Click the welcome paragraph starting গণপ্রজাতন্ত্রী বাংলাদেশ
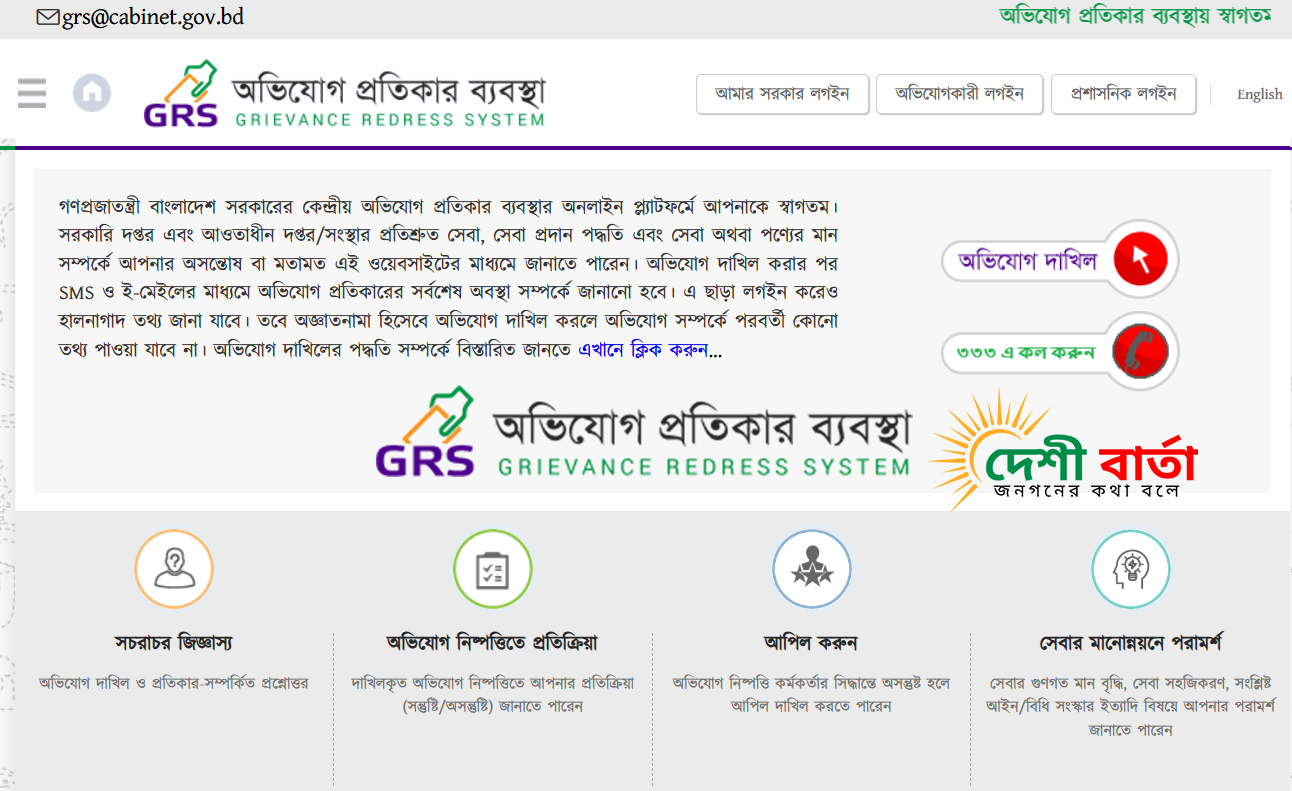Viewport: 1292px width, 791px height. coord(449,279)
